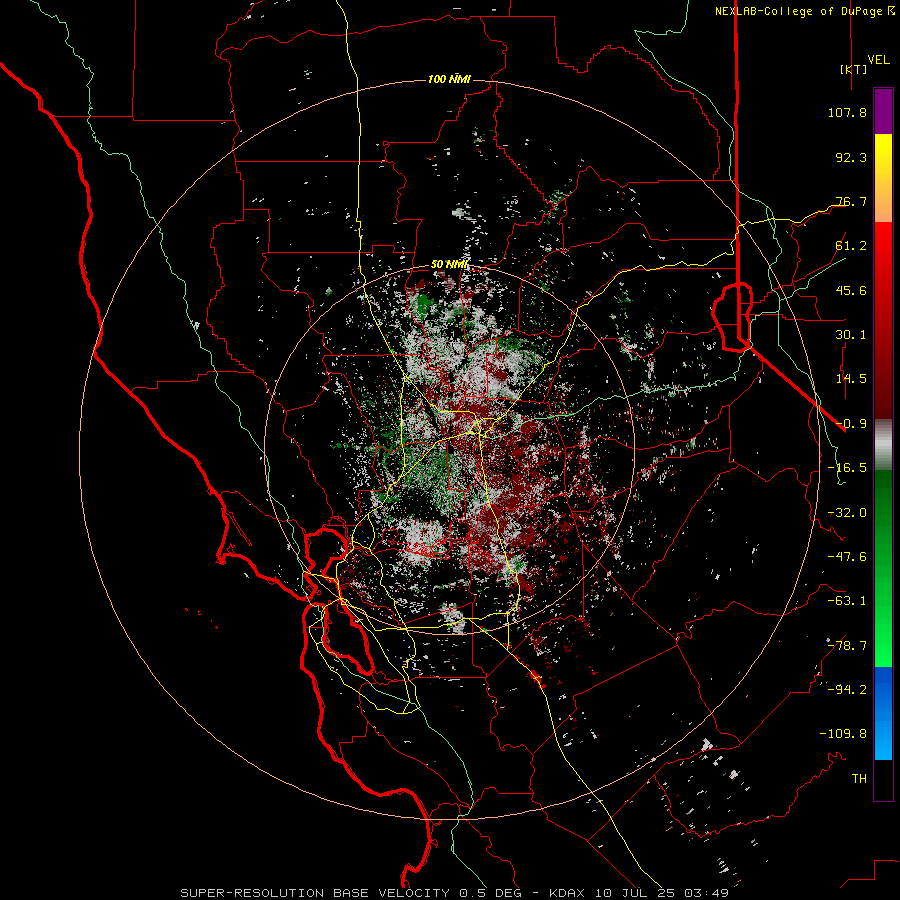Image resolution: width=900 pixels, height=900 pixels.
Task: Click the 100 NMI range ring label
Action: pyautogui.click(x=449, y=79)
